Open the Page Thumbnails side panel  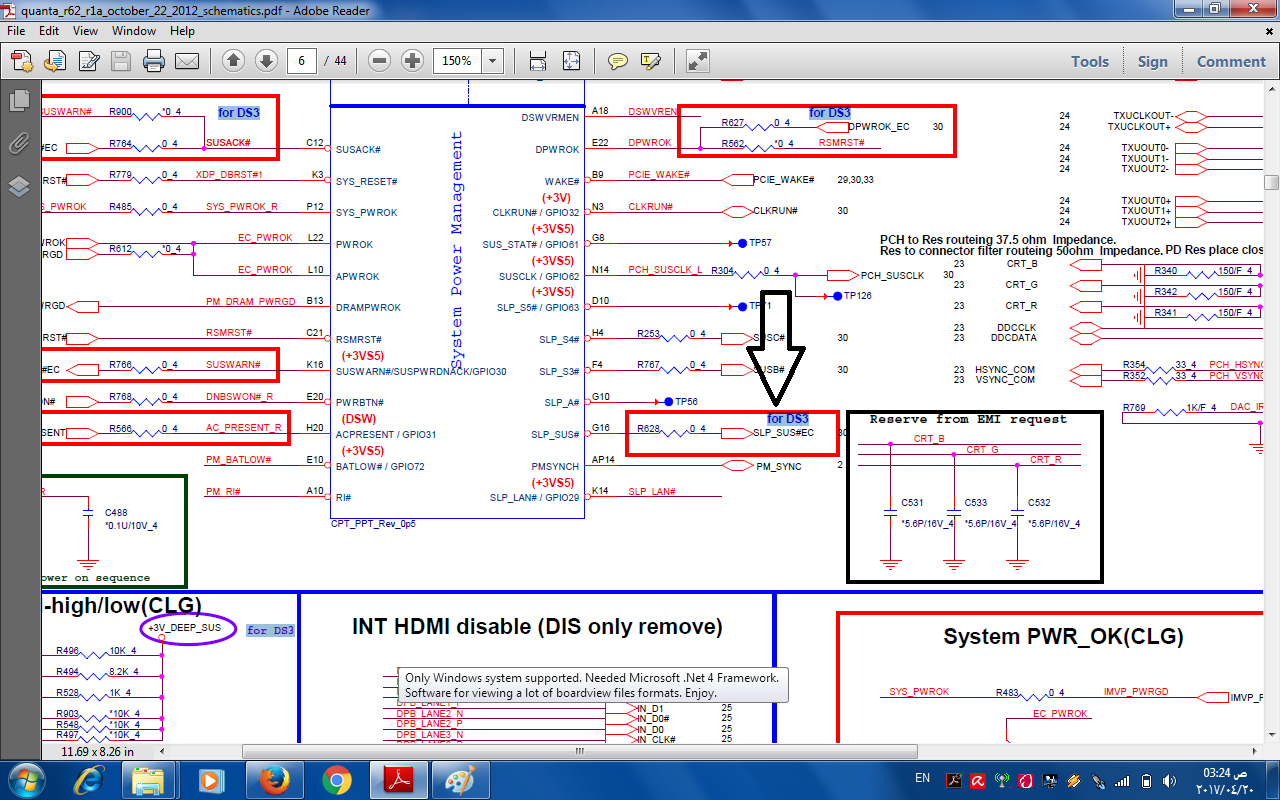[x=19, y=100]
